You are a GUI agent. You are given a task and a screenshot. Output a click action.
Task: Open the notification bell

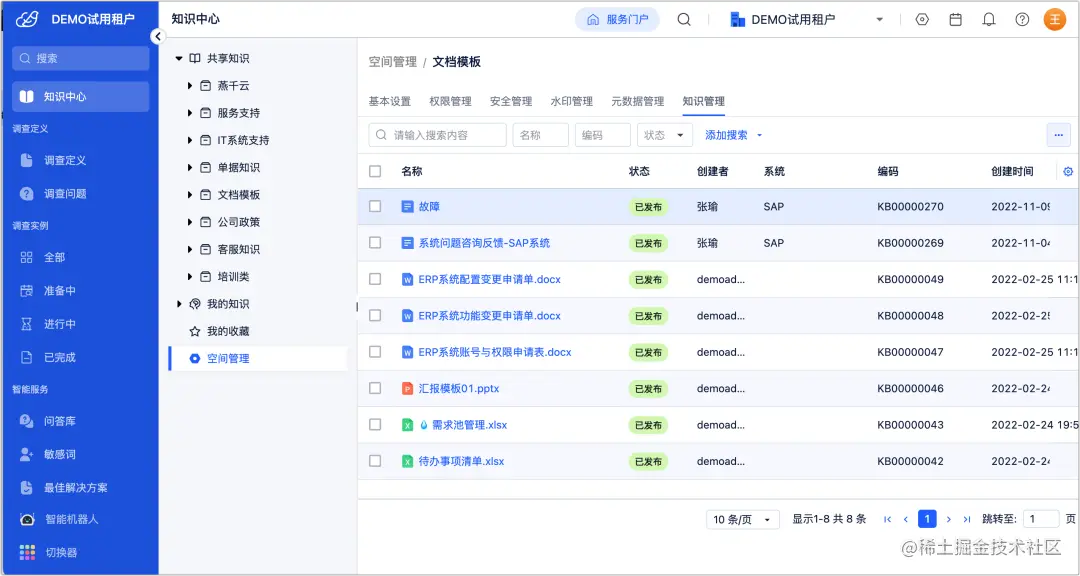[x=989, y=19]
